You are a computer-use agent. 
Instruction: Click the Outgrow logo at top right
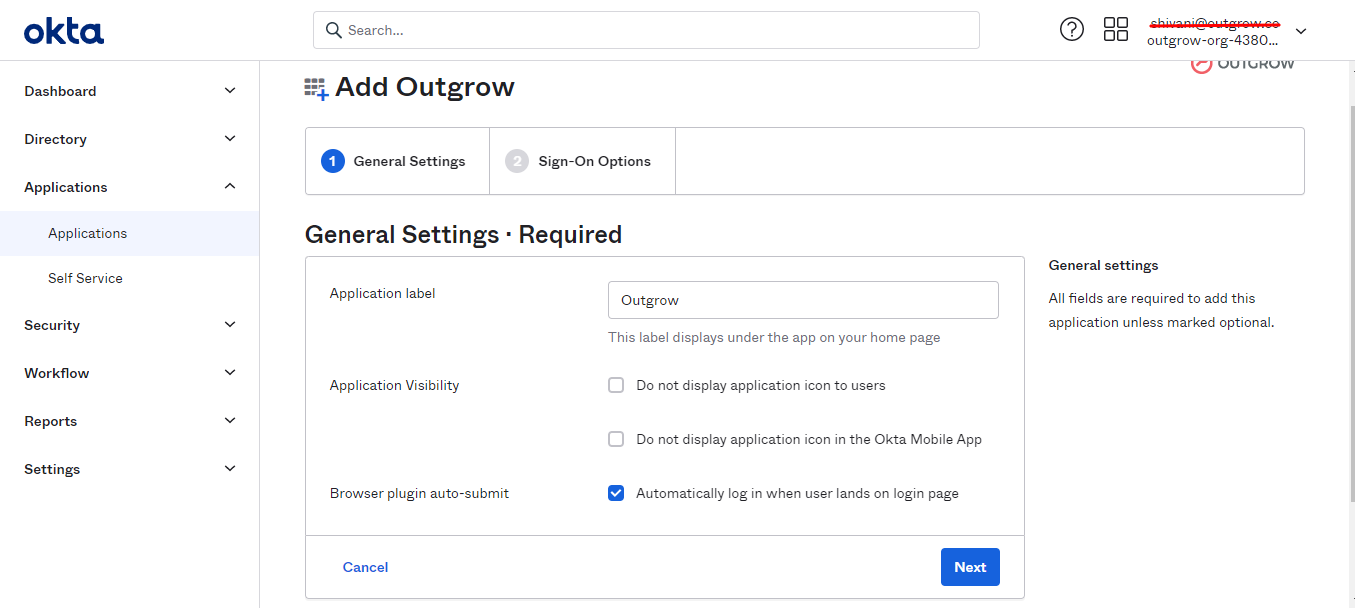(x=1243, y=64)
